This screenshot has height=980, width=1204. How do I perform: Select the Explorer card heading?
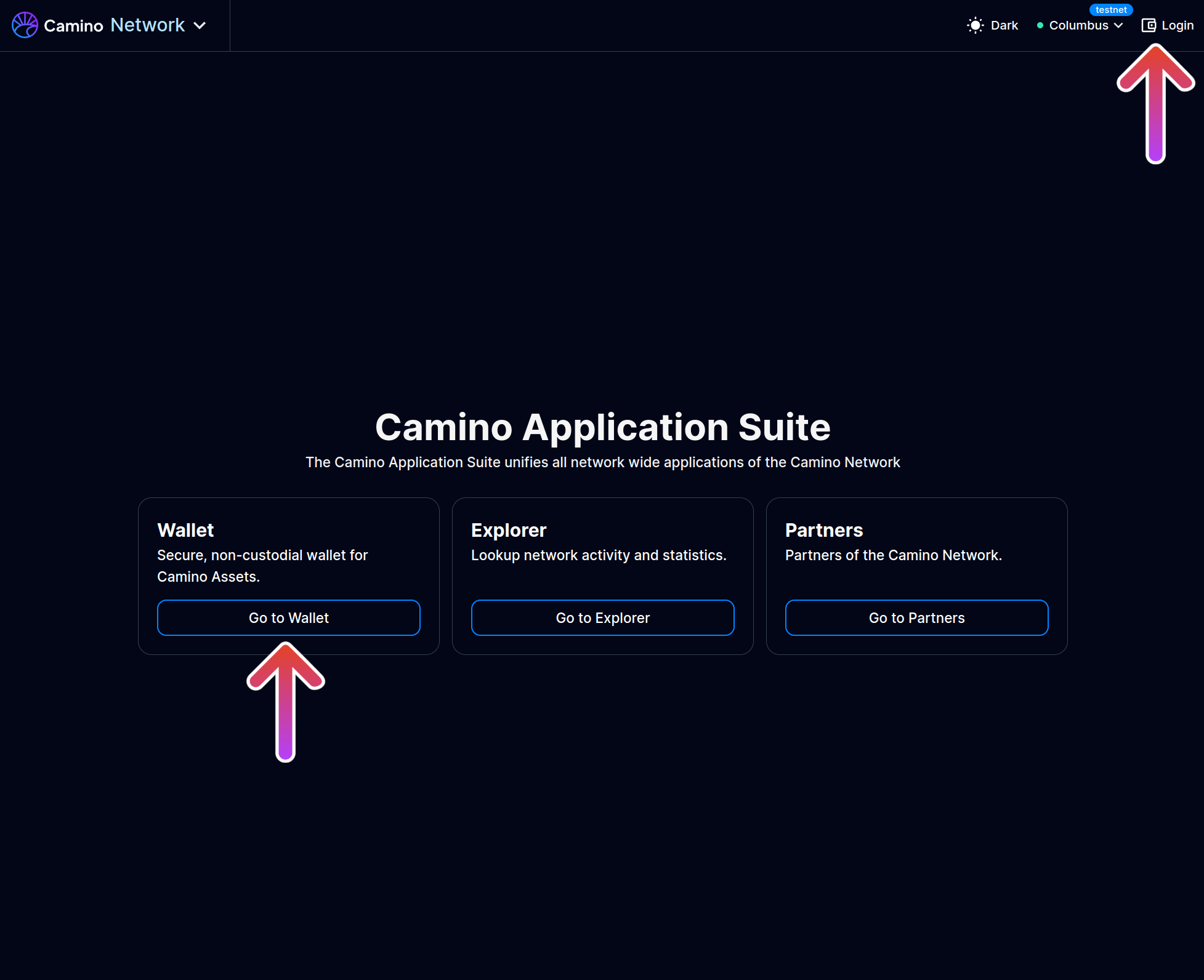pyautogui.click(x=509, y=530)
